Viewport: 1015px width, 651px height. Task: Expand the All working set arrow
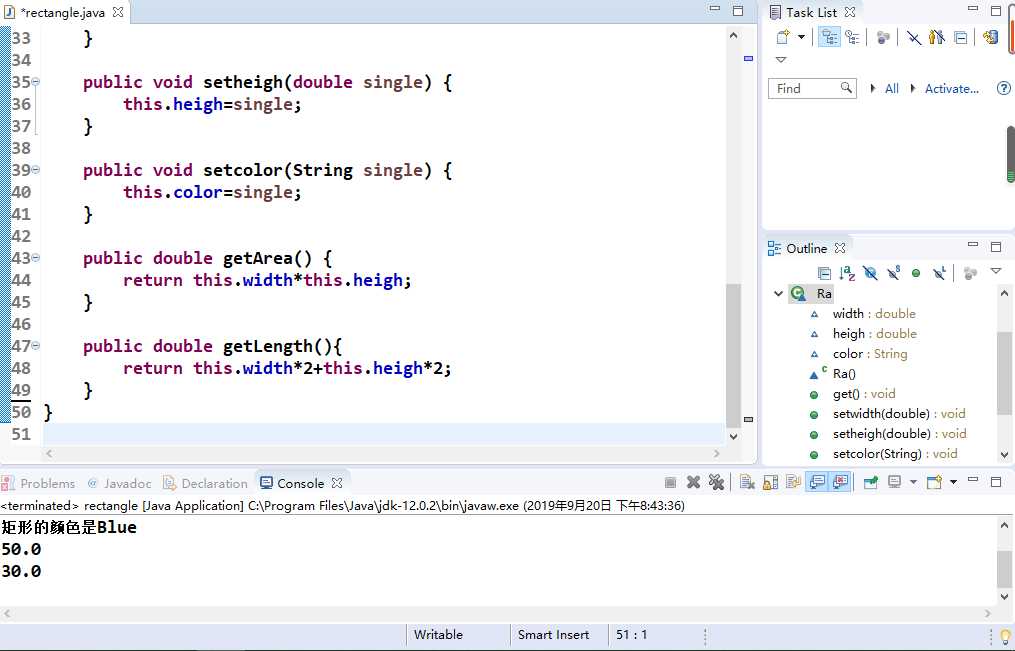pyautogui.click(x=873, y=89)
